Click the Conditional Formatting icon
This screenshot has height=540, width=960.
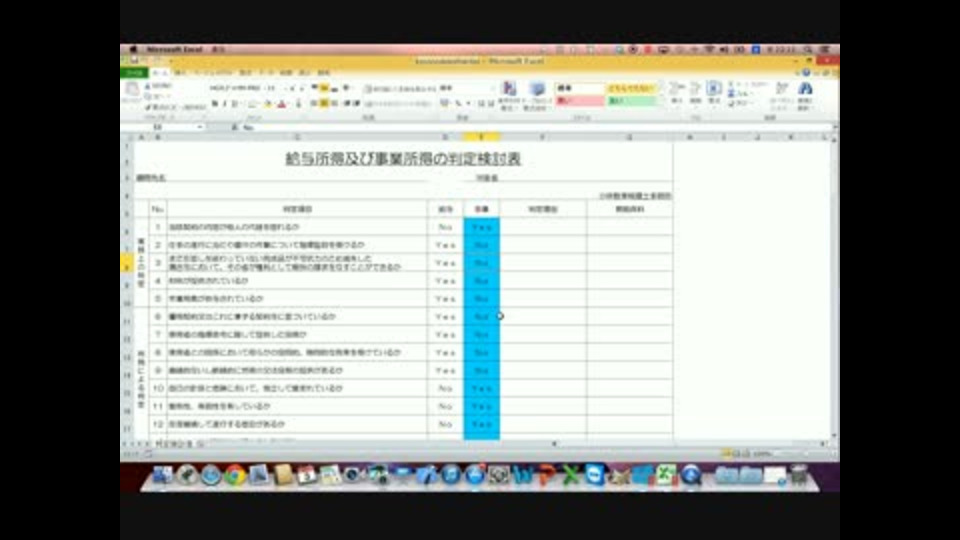point(509,89)
